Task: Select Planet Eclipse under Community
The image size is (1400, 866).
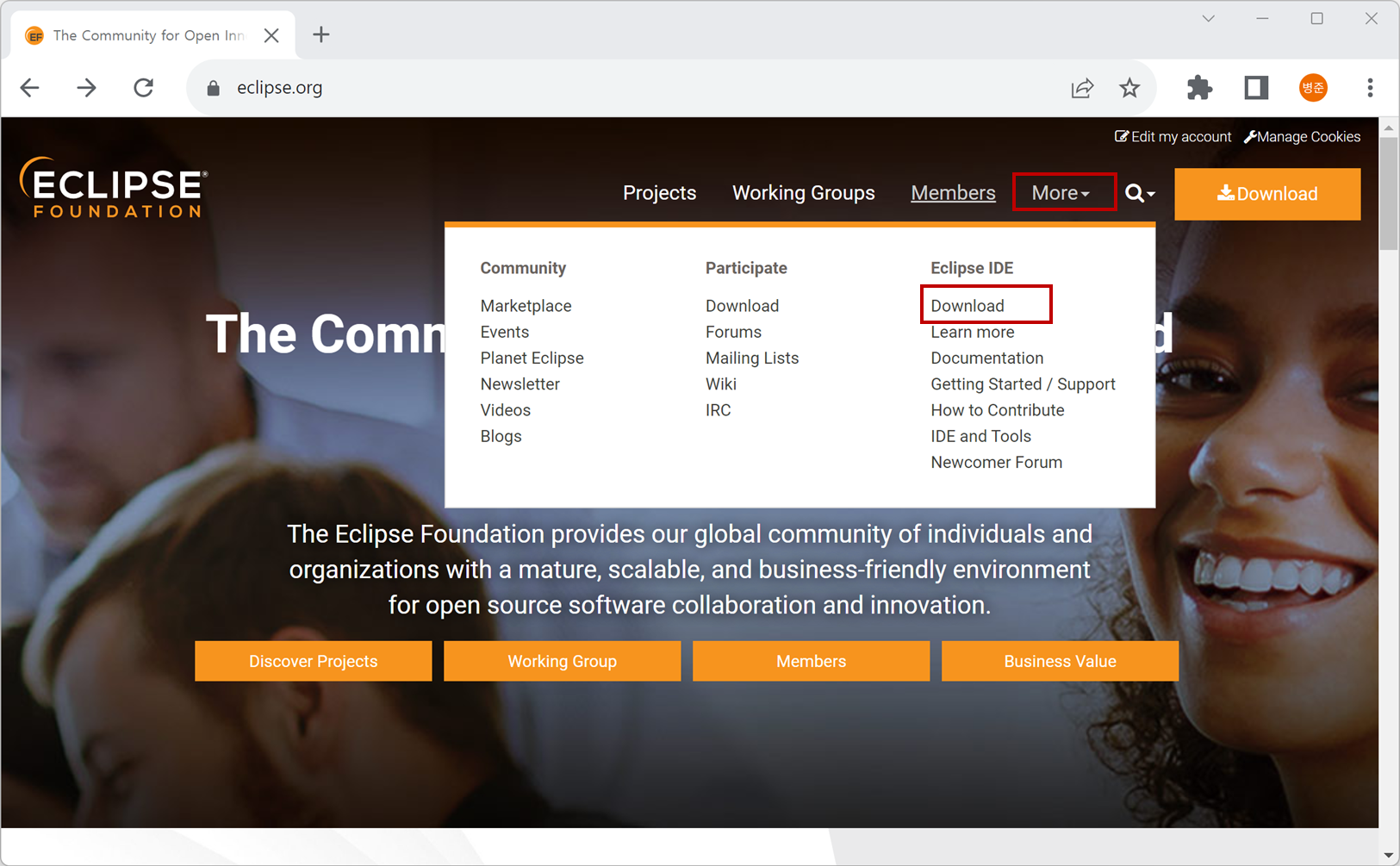Action: click(532, 358)
